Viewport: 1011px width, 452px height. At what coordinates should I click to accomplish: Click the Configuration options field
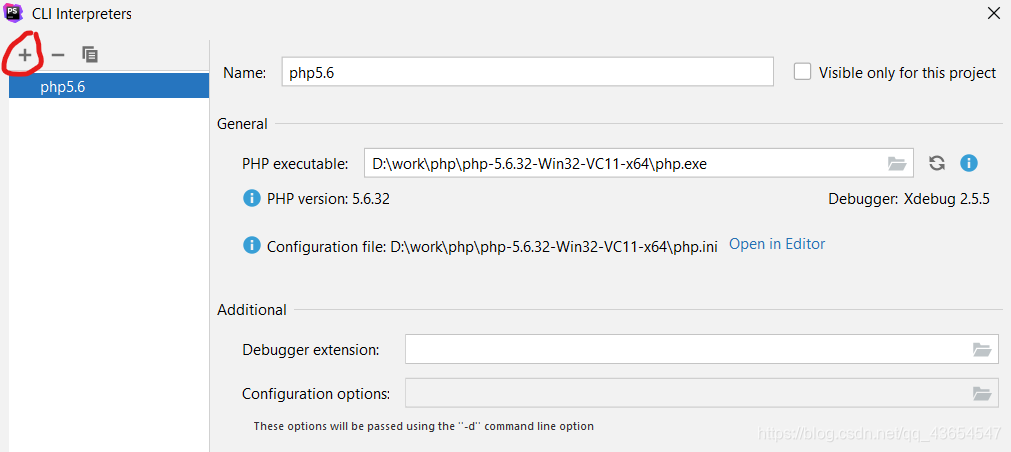[685, 393]
